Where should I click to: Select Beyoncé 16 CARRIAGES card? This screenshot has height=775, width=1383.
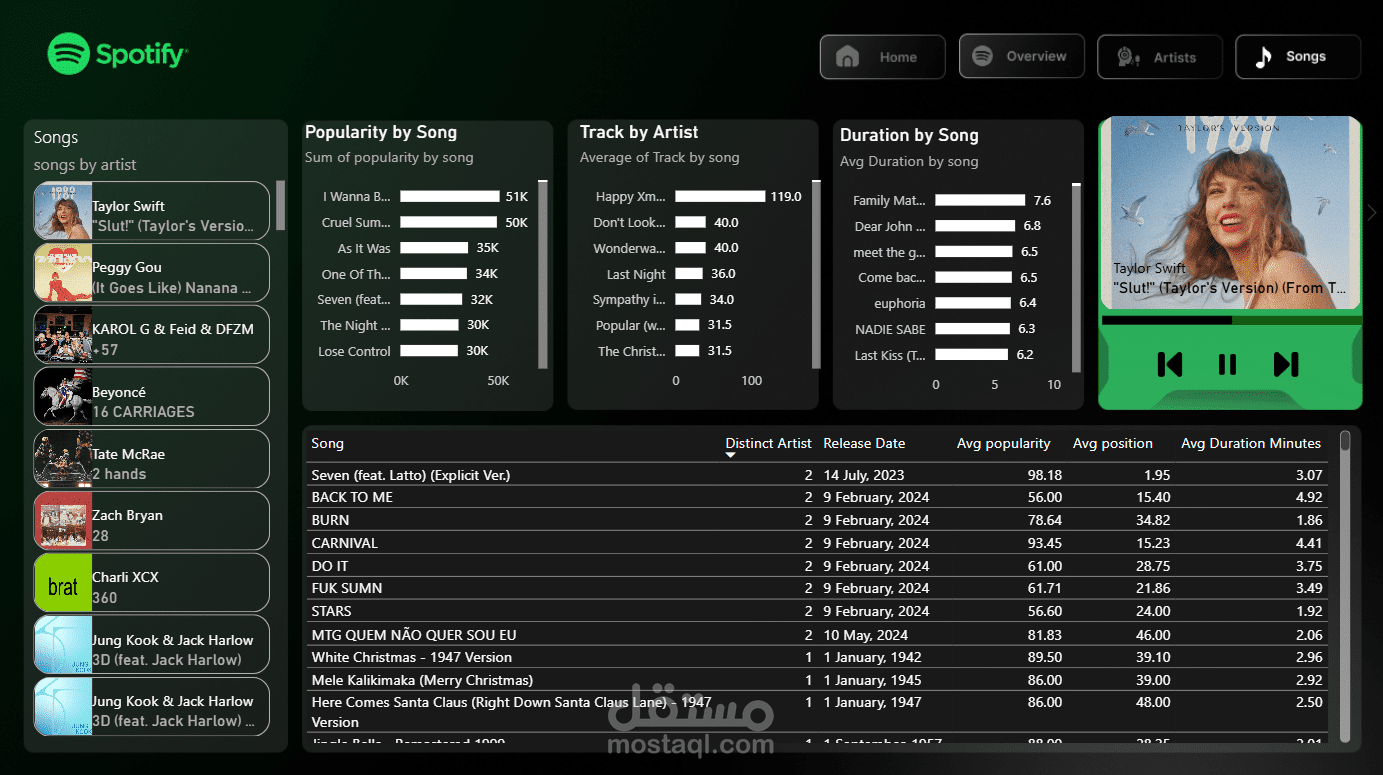pos(152,397)
